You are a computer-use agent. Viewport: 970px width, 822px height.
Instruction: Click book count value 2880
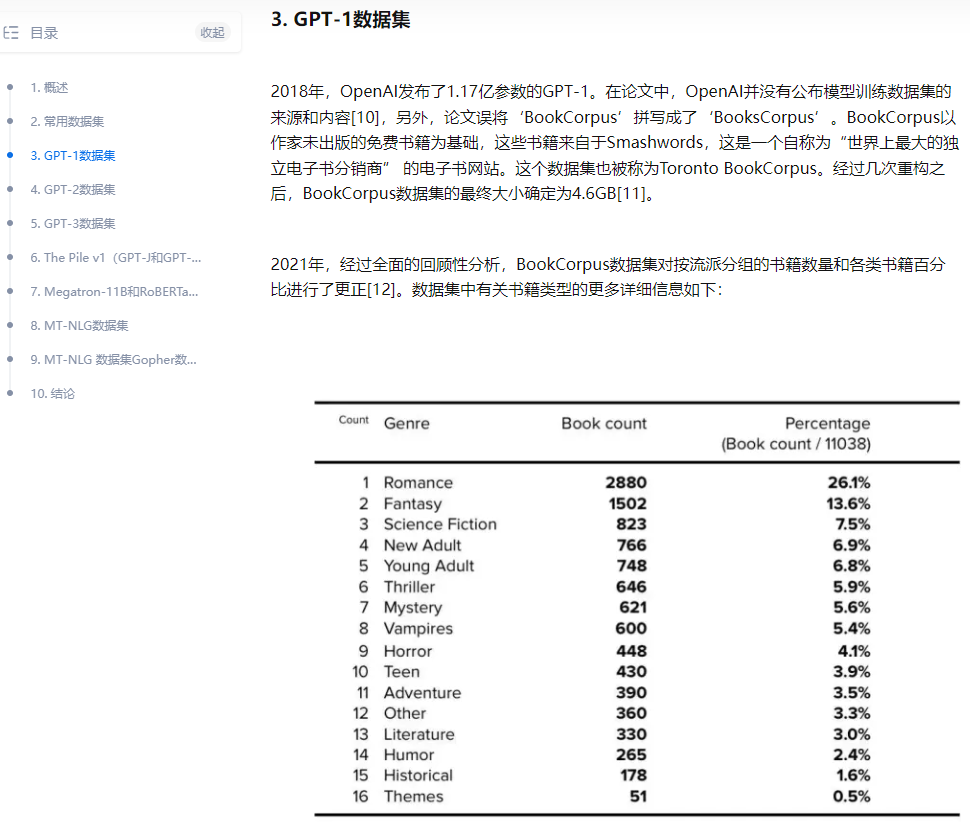point(626,482)
